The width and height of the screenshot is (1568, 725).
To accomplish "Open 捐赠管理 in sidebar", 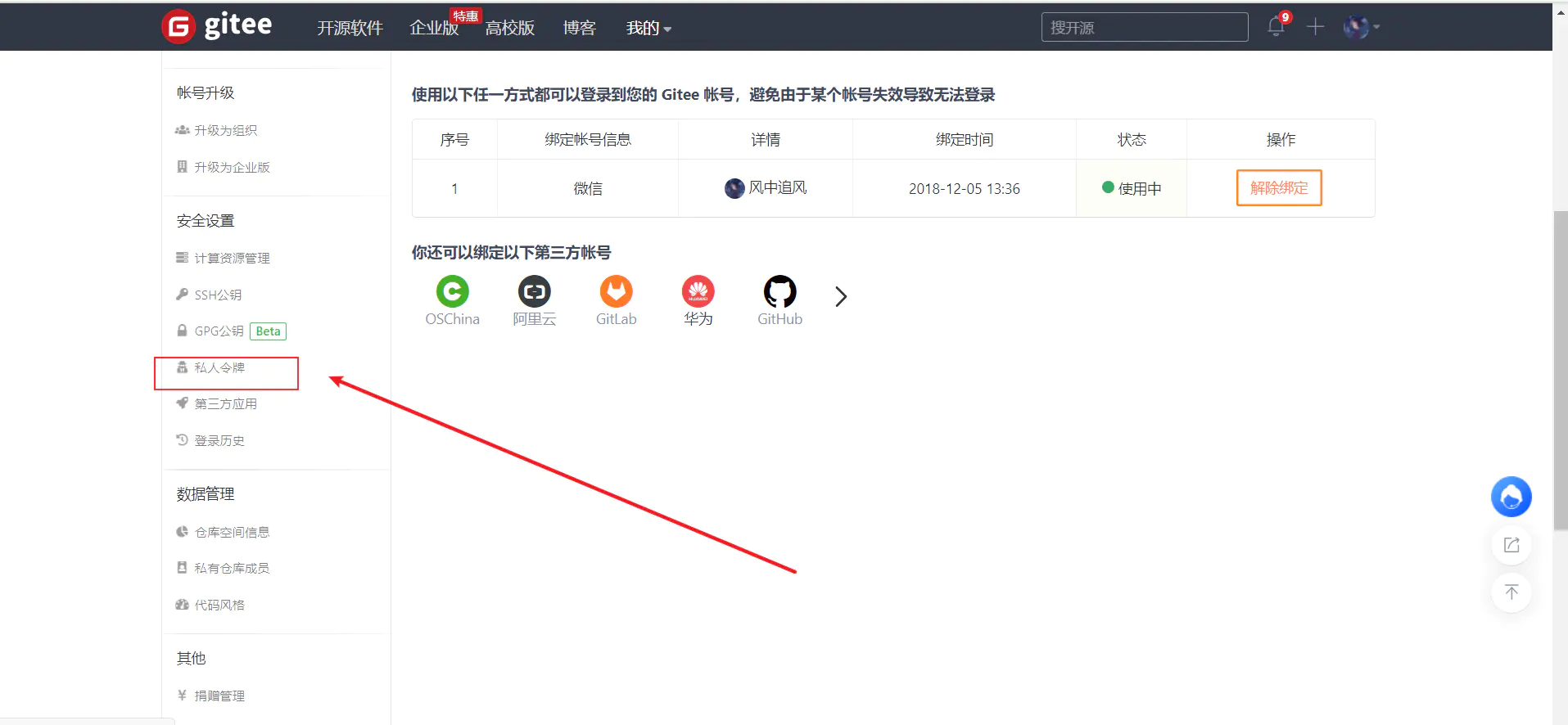I will tap(210, 696).
